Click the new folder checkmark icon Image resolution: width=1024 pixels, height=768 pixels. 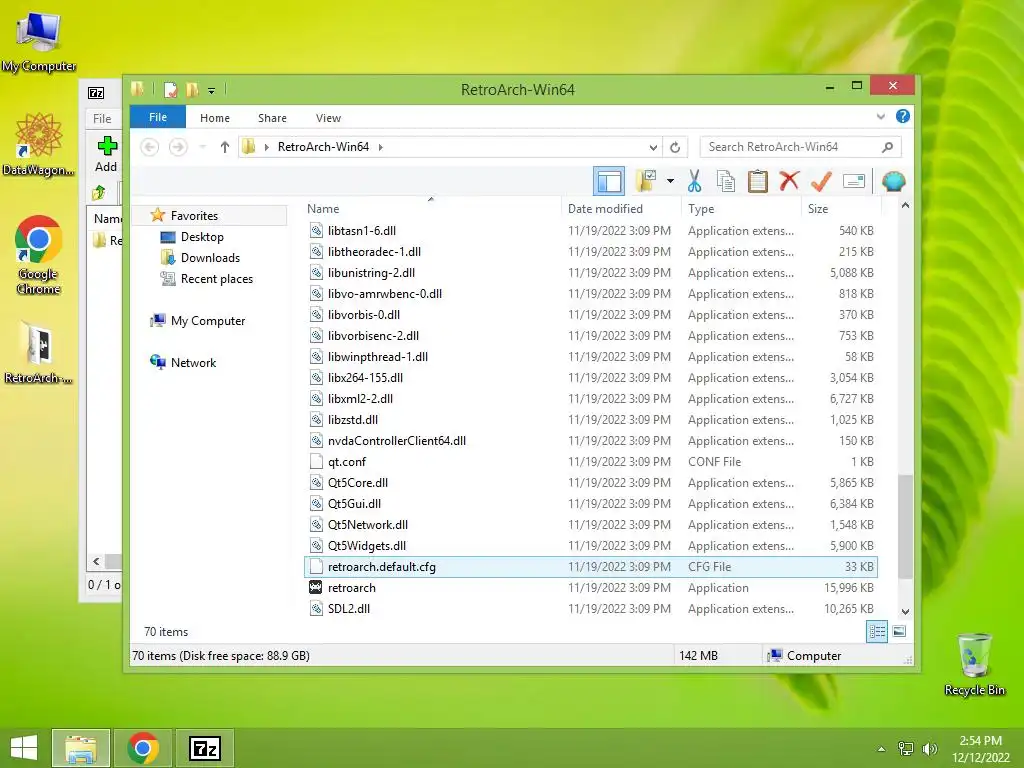point(646,181)
